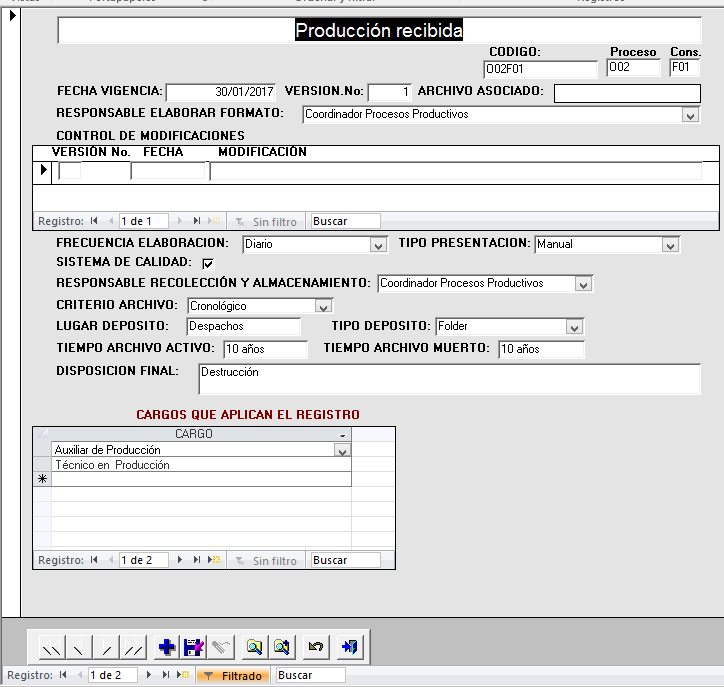The height and width of the screenshot is (687, 724).
Task: Toggle the SISTEMA DE CALIDAD checkbox
Action: click(x=208, y=263)
